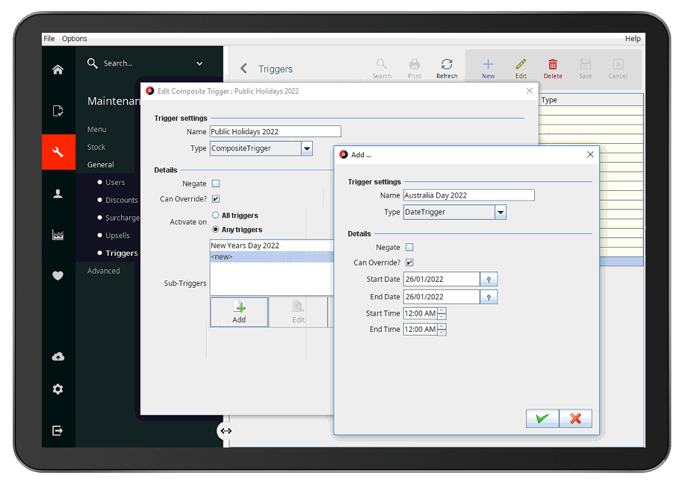Cancel with the red X button
This screenshot has width=688, height=490.
pos(576,418)
